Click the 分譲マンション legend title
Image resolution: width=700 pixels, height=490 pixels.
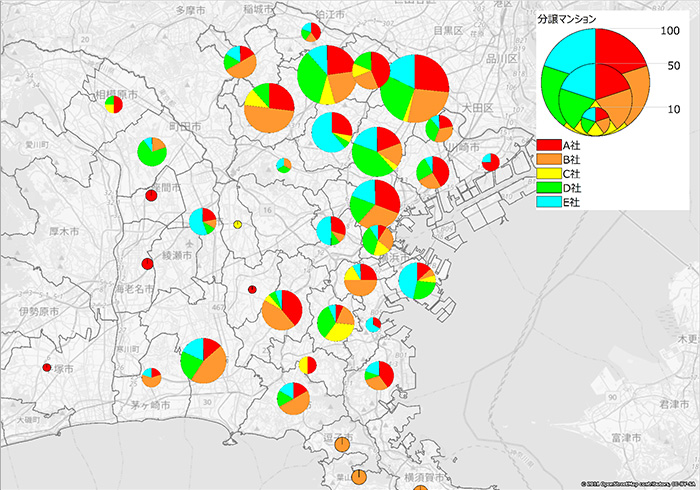tap(569, 19)
